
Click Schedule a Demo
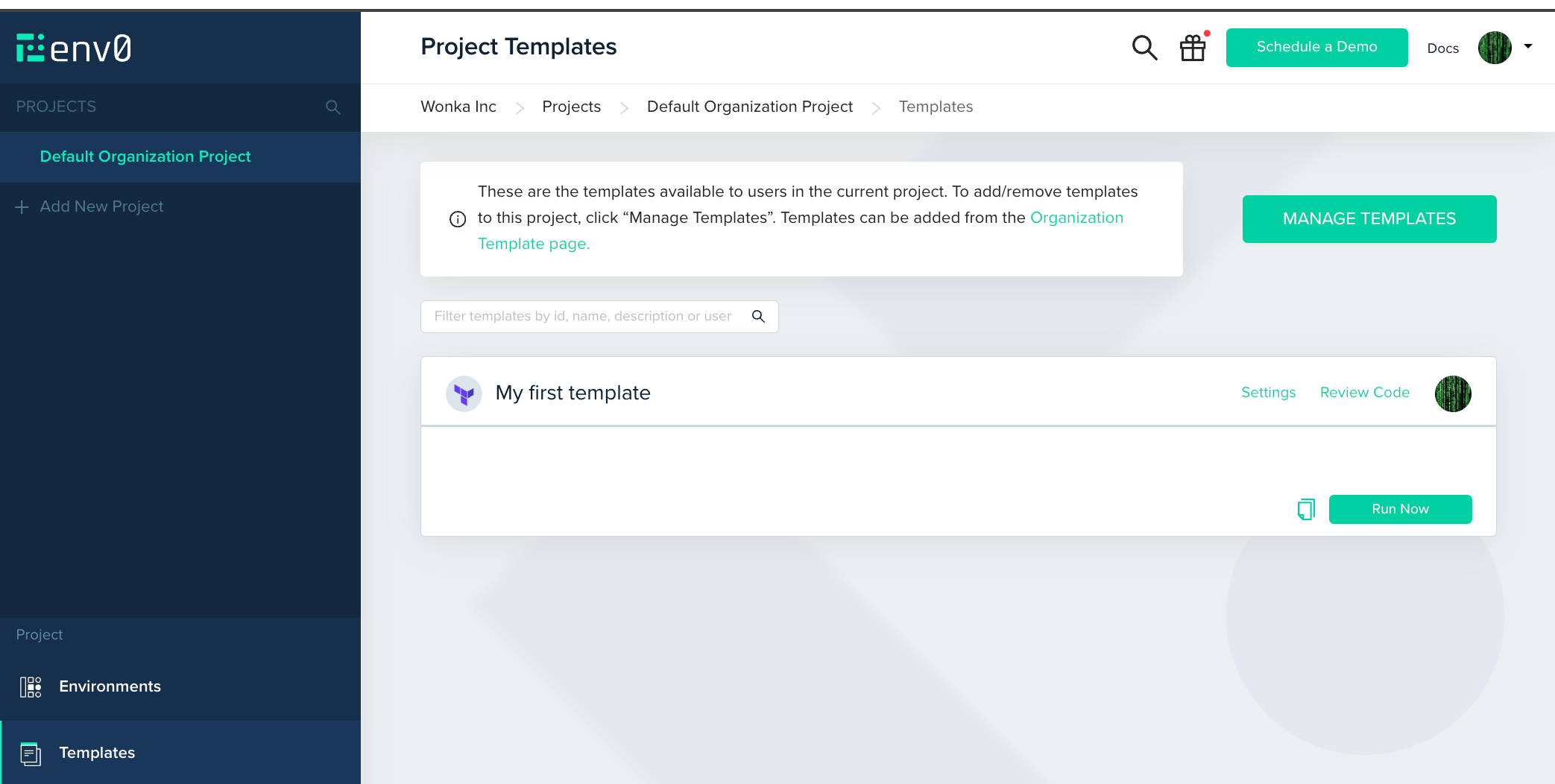(1316, 47)
